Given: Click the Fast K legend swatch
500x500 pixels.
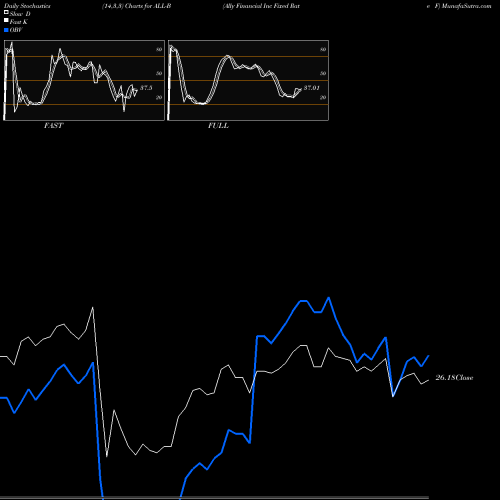Looking at the screenshot, I should [6, 21].
